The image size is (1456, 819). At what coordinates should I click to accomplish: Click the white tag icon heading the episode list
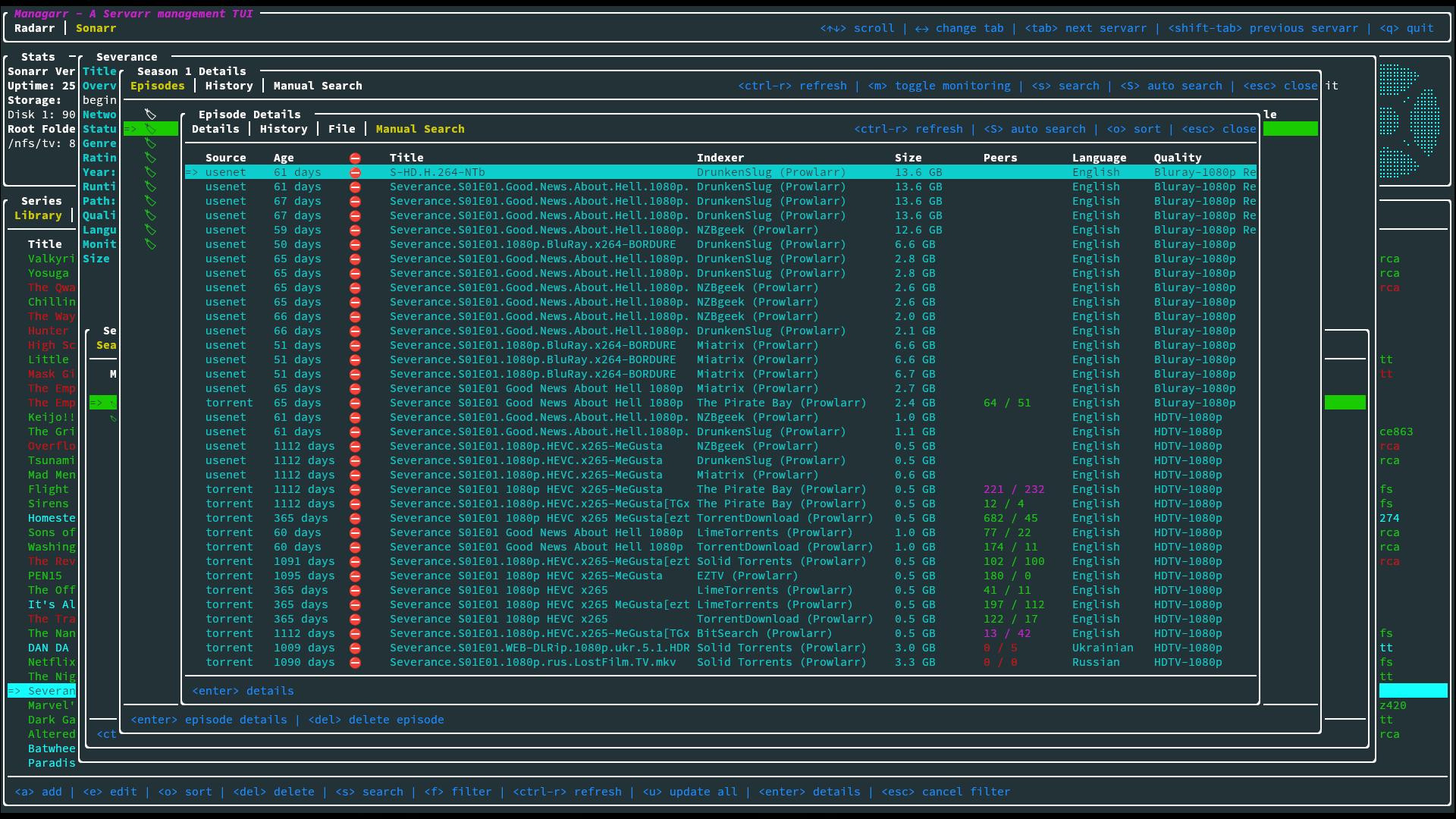(151, 115)
